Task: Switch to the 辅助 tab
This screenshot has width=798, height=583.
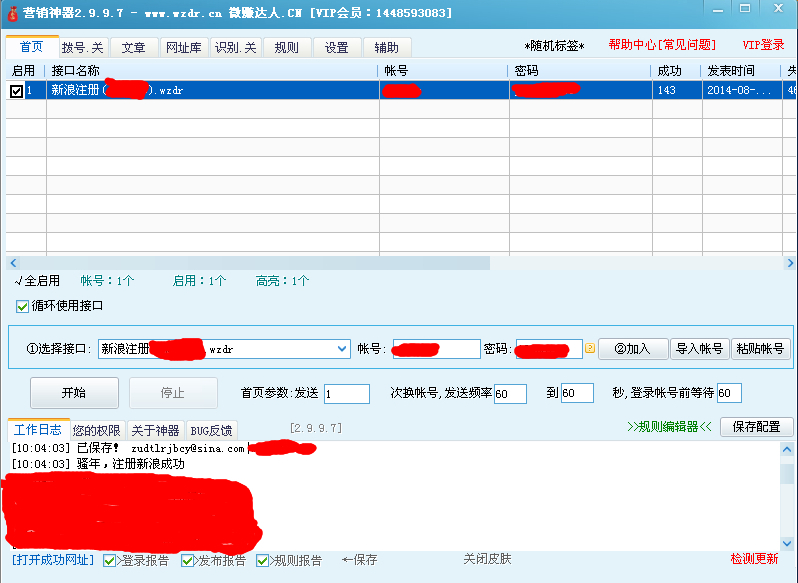Action: 387,48
